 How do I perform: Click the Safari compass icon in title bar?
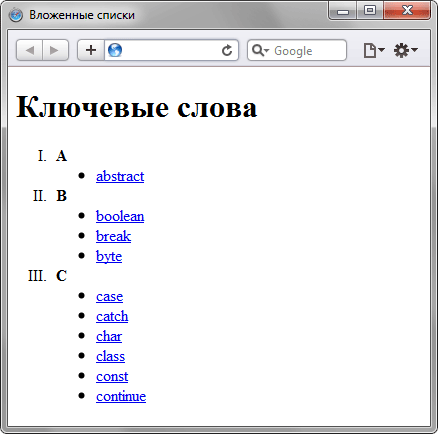click(x=16, y=15)
